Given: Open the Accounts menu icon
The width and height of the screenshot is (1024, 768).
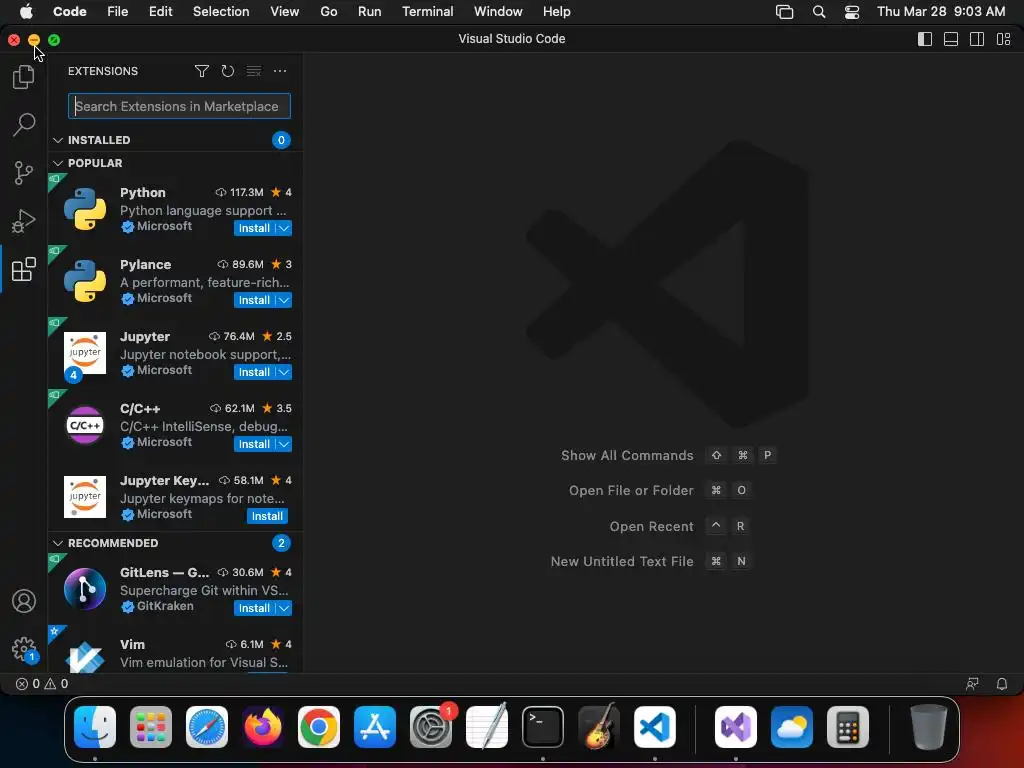Looking at the screenshot, I should click(24, 601).
